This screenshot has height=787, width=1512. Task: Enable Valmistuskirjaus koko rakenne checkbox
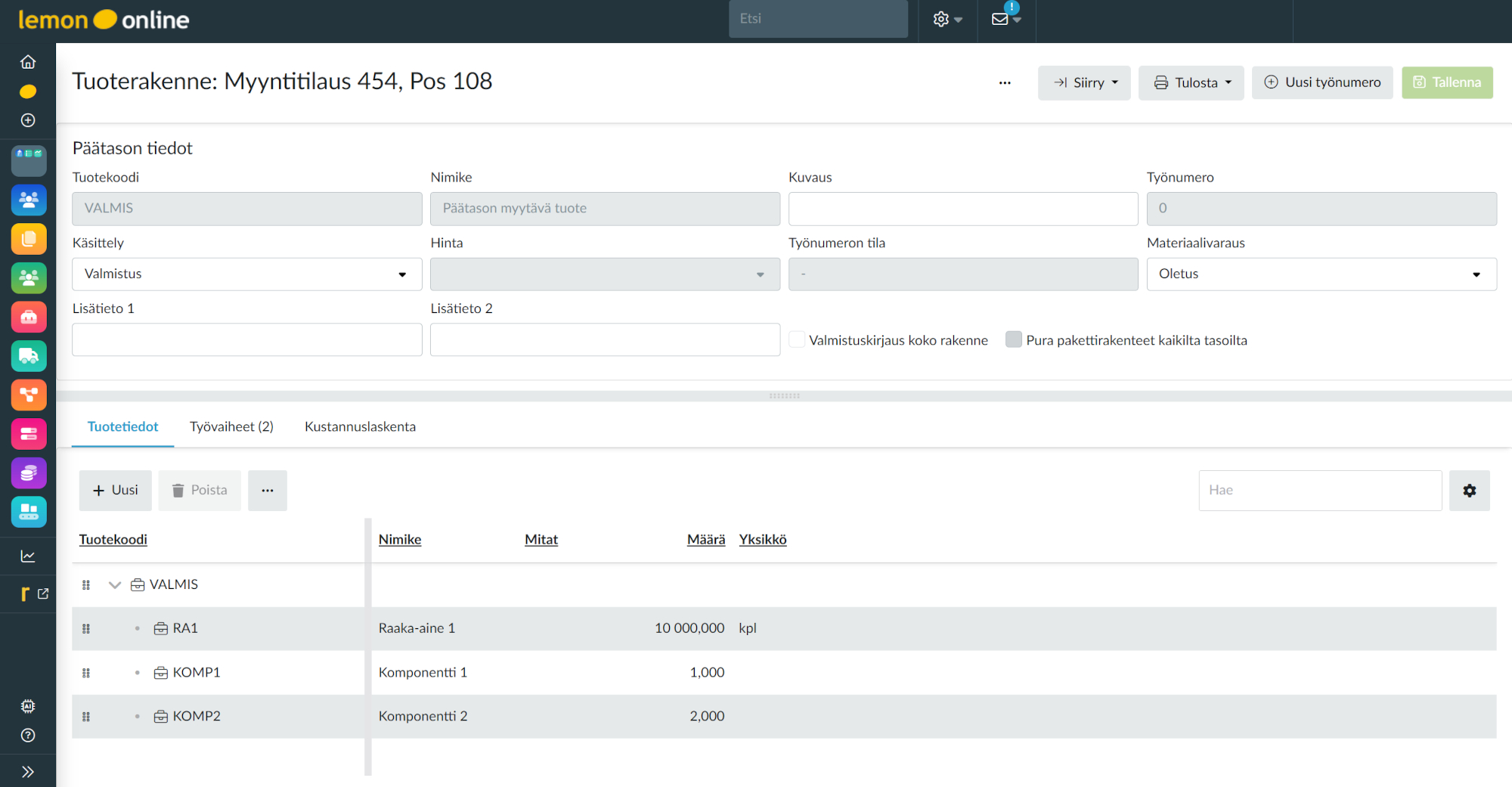[x=797, y=340]
